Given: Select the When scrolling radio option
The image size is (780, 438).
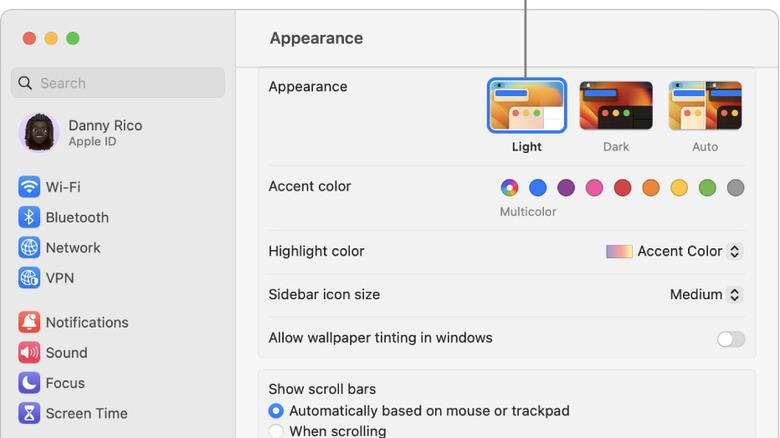Looking at the screenshot, I should 276,431.
